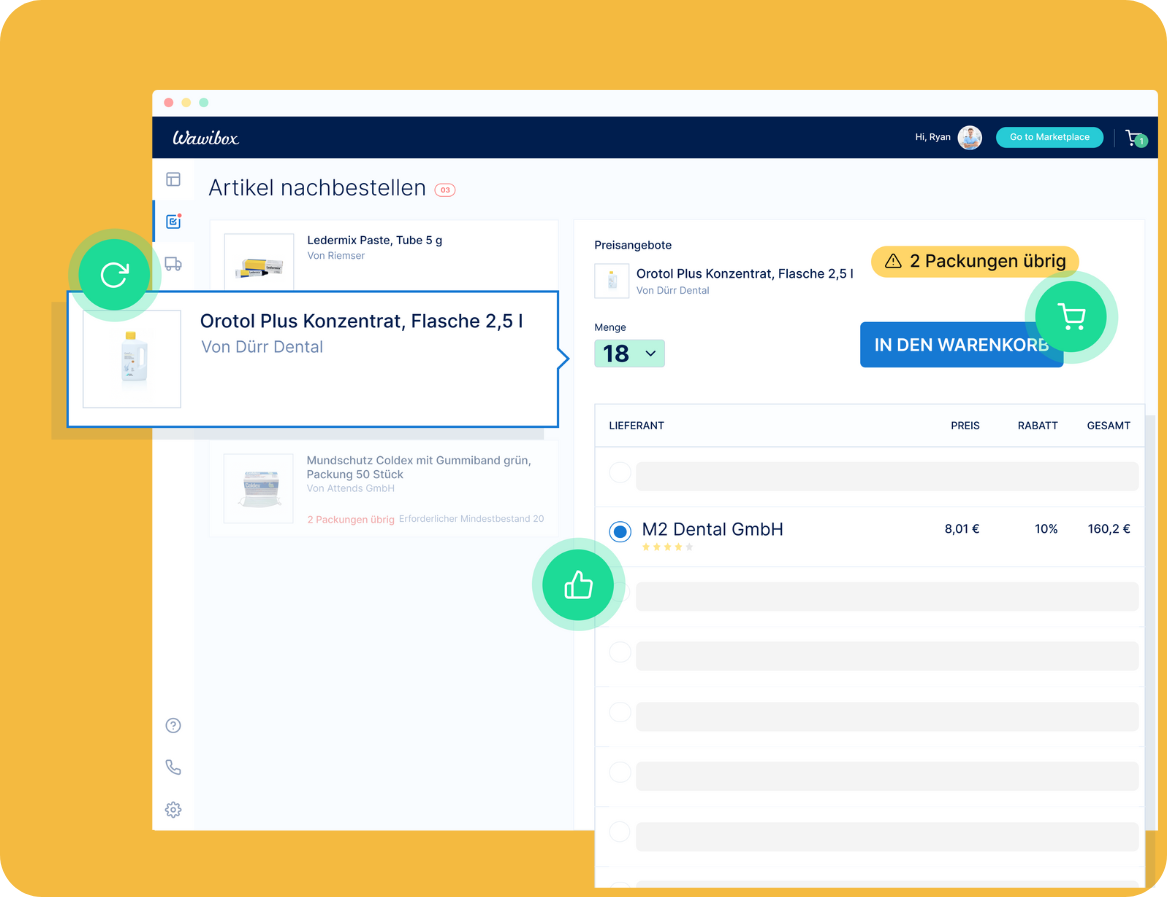Select the reorder checklist sidebar icon
The image size is (1167, 897).
click(x=173, y=221)
